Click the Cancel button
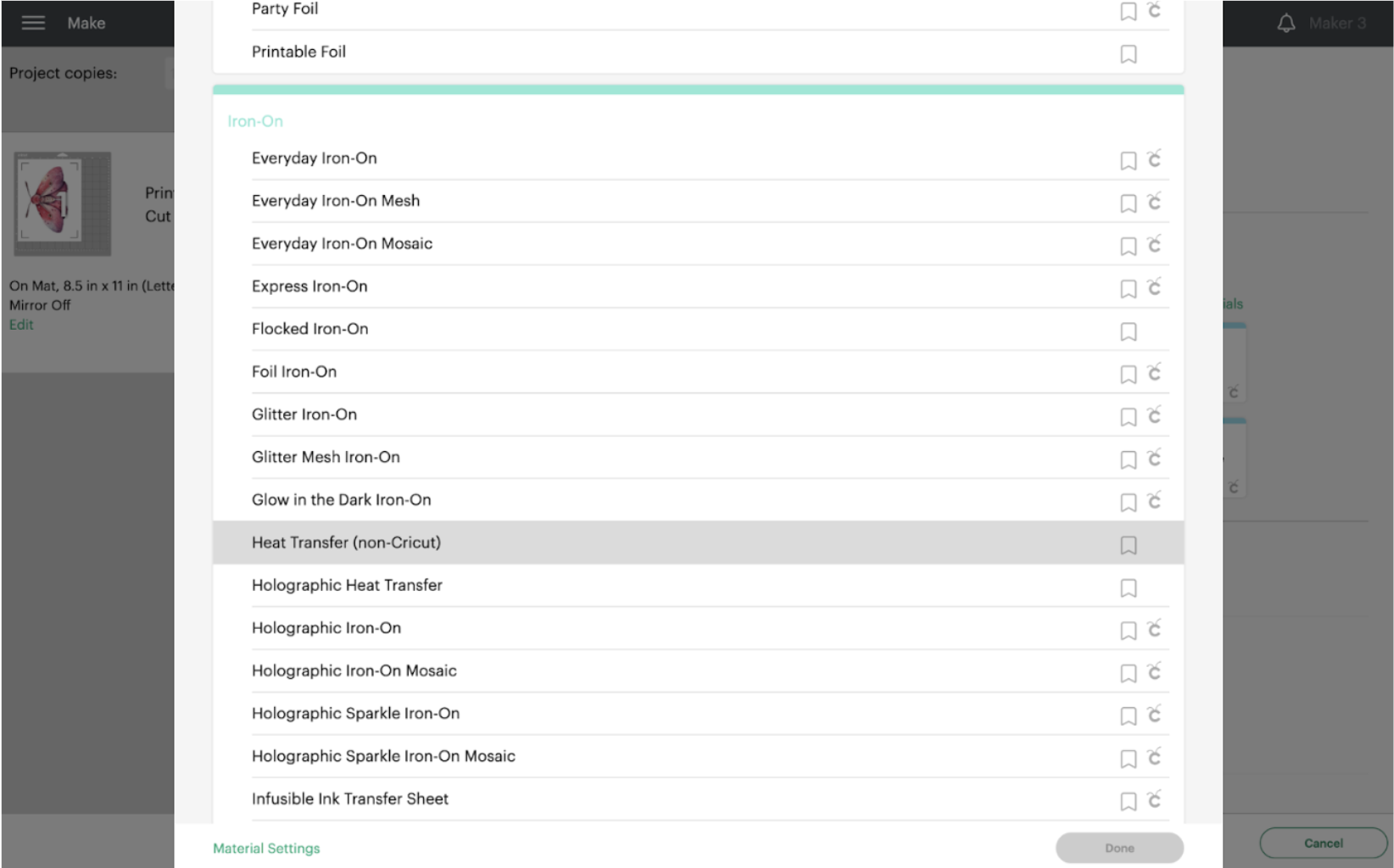This screenshot has height=868, width=1394. click(1323, 843)
